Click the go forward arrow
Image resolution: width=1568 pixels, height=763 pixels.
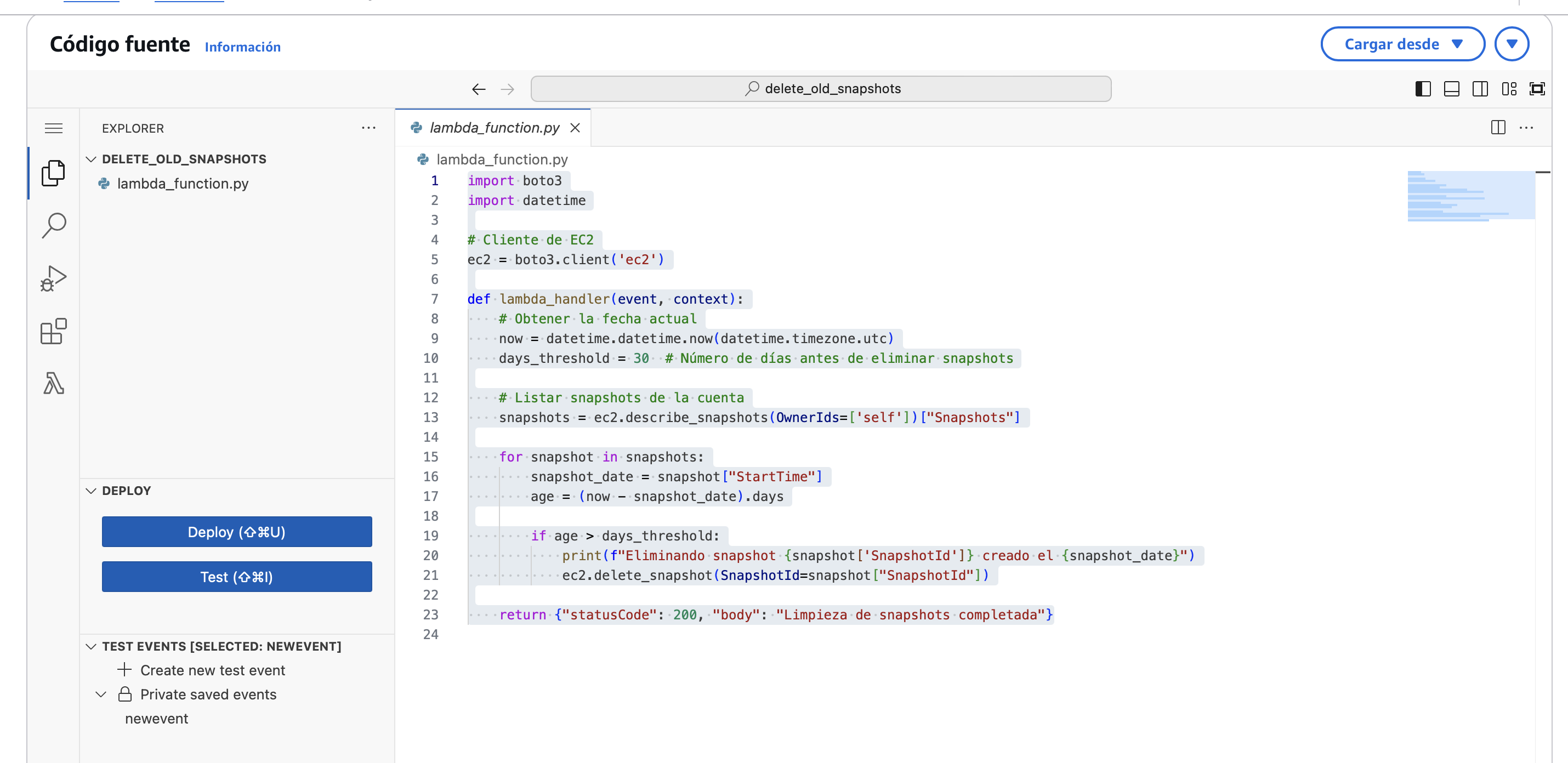(507, 89)
